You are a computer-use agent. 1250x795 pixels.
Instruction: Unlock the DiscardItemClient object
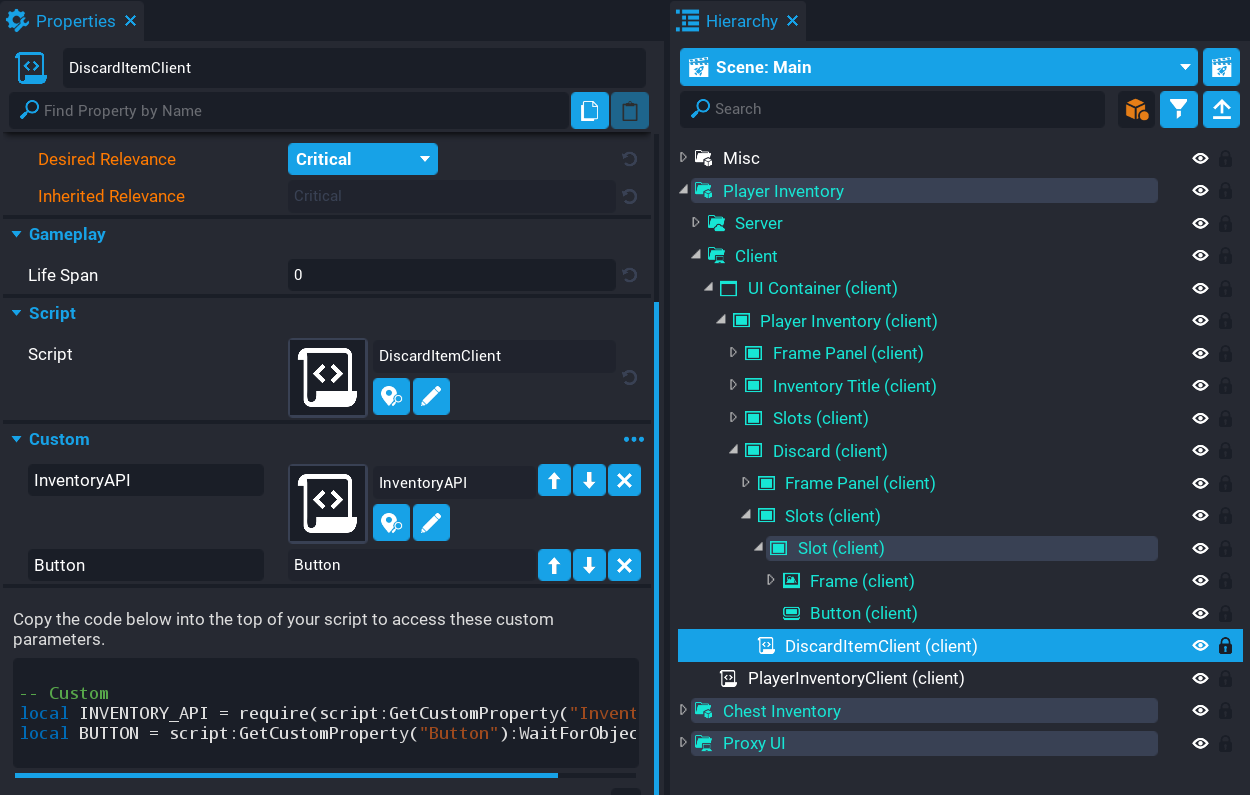point(1225,646)
